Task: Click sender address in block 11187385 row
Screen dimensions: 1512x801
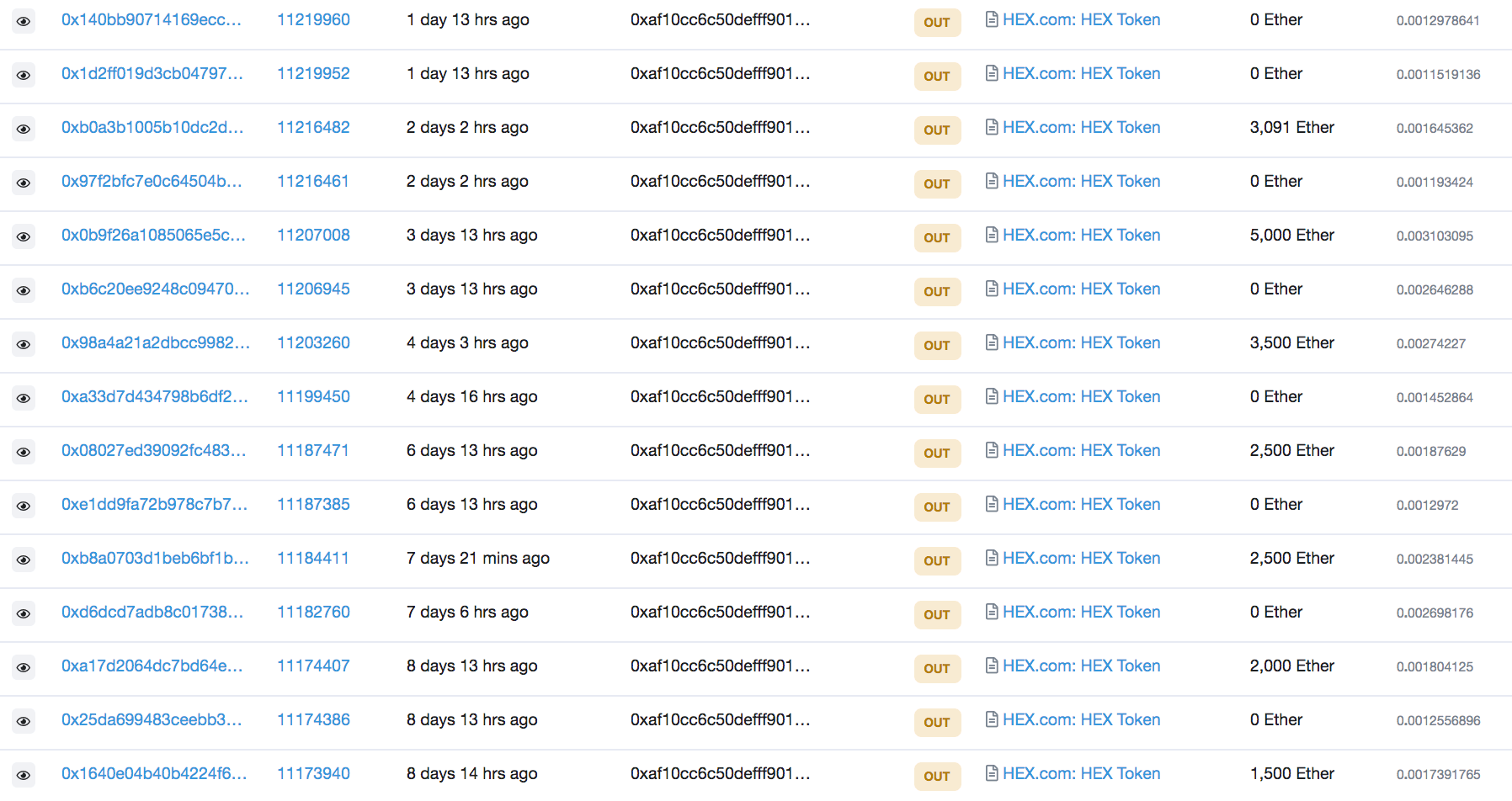Action: (720, 504)
